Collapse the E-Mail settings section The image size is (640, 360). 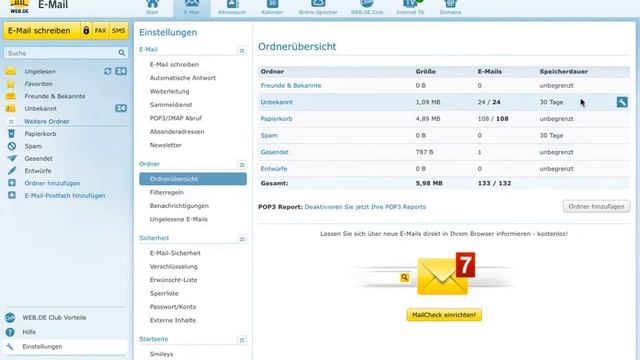click(x=242, y=51)
